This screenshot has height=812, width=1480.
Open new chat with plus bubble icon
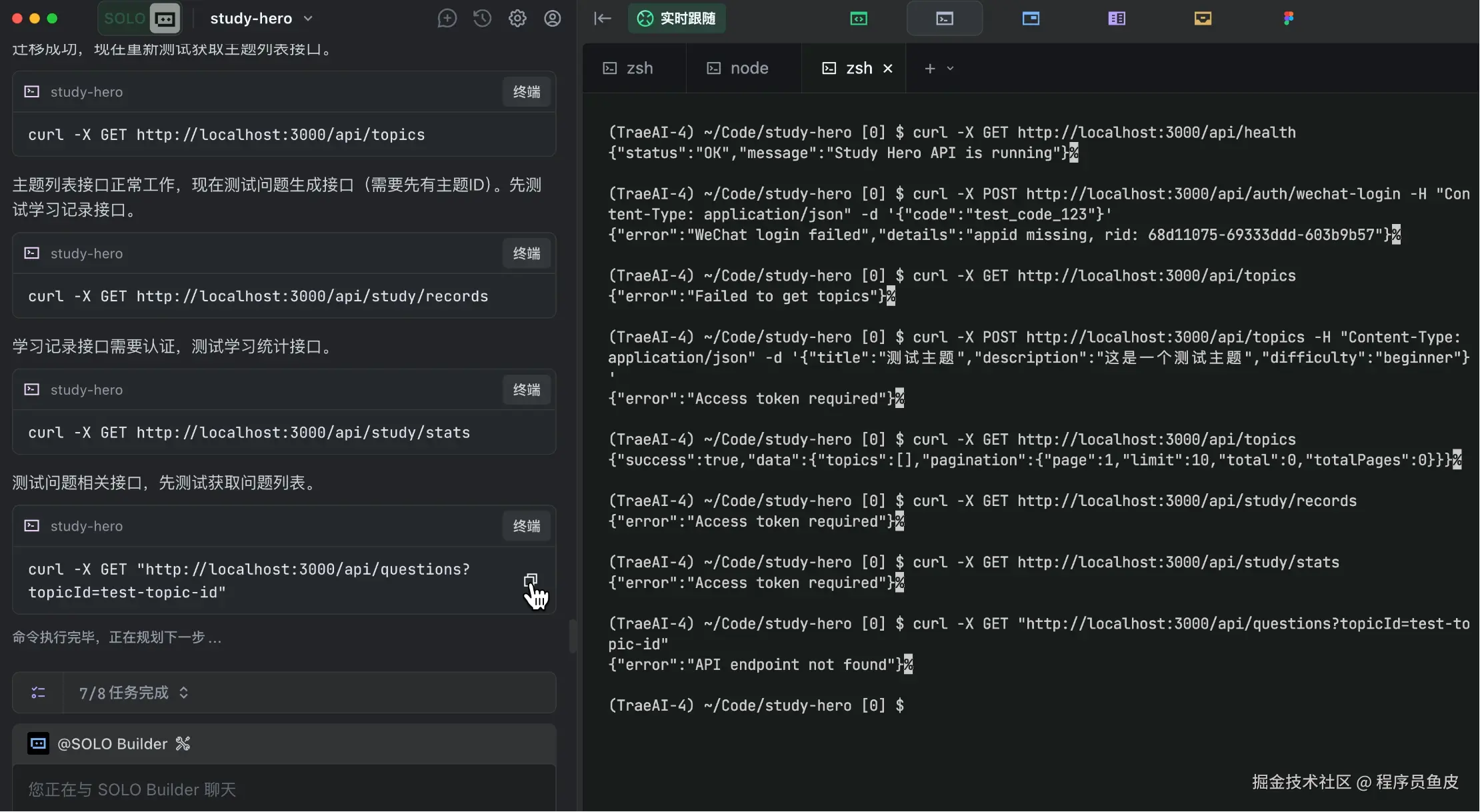click(447, 19)
